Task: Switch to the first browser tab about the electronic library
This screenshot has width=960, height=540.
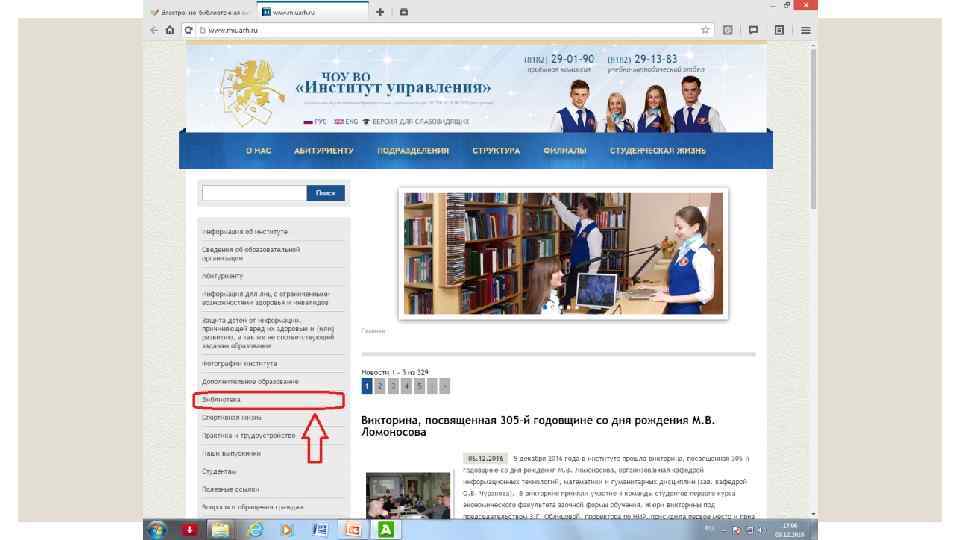Action: pyautogui.click(x=199, y=12)
